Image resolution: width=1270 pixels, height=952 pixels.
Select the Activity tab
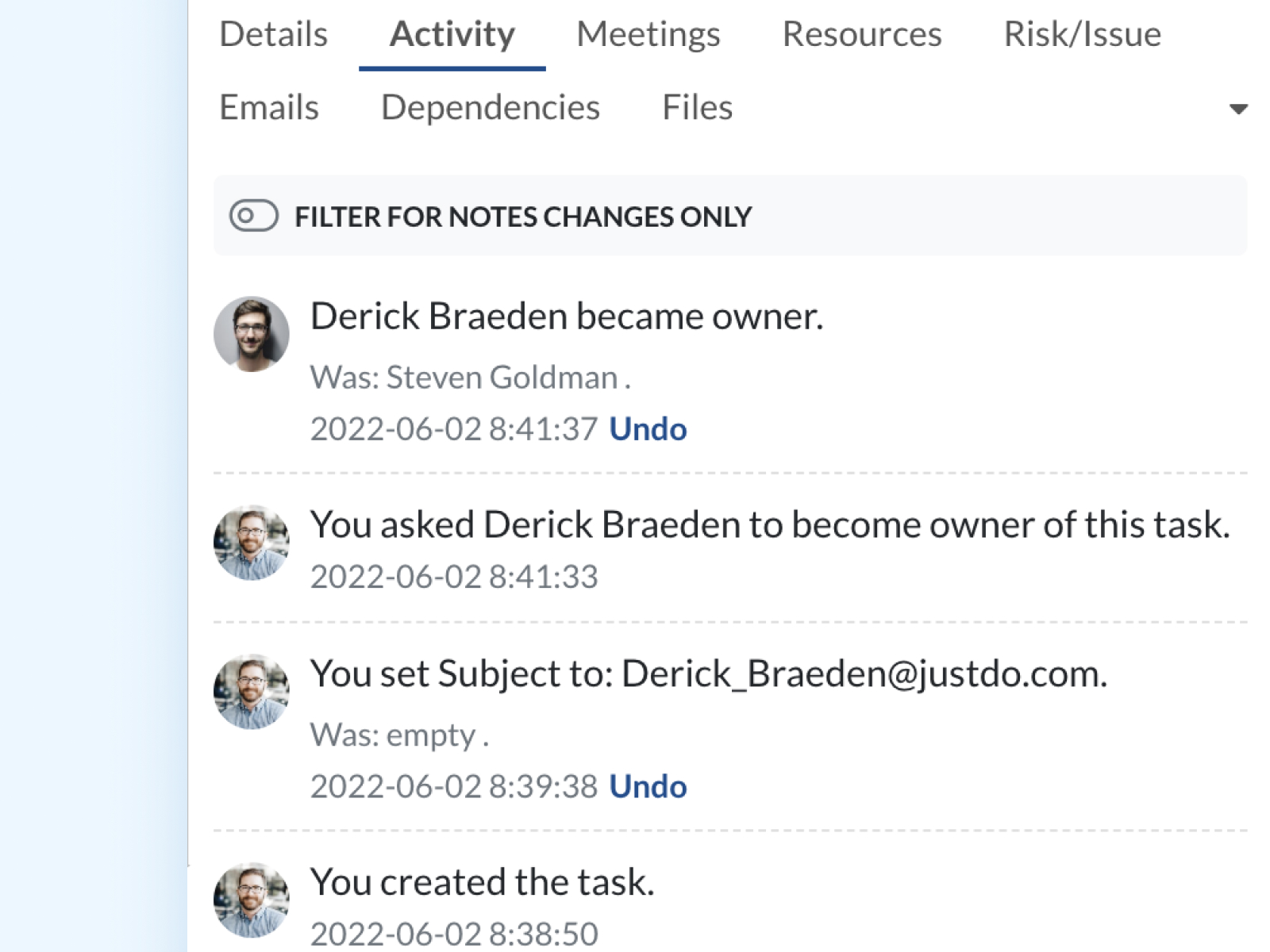pyautogui.click(x=452, y=34)
